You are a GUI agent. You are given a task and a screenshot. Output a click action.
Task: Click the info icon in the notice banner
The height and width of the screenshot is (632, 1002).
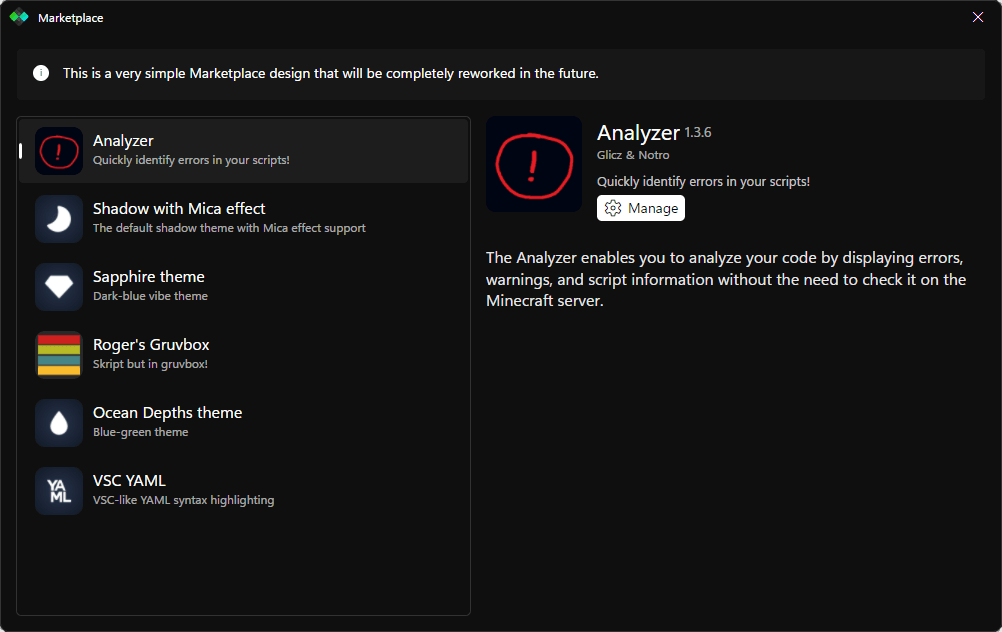[x=41, y=73]
